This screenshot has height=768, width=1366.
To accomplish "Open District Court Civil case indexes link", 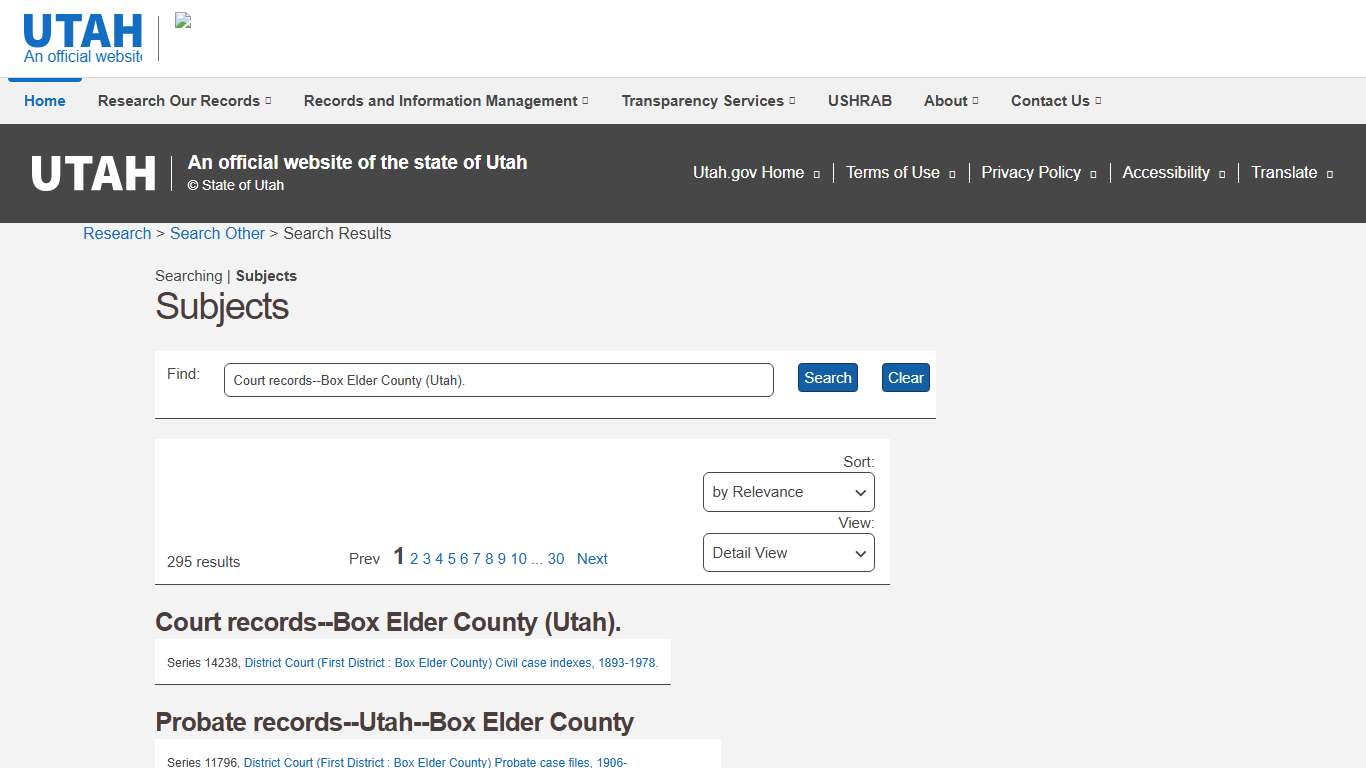I will coord(451,663).
